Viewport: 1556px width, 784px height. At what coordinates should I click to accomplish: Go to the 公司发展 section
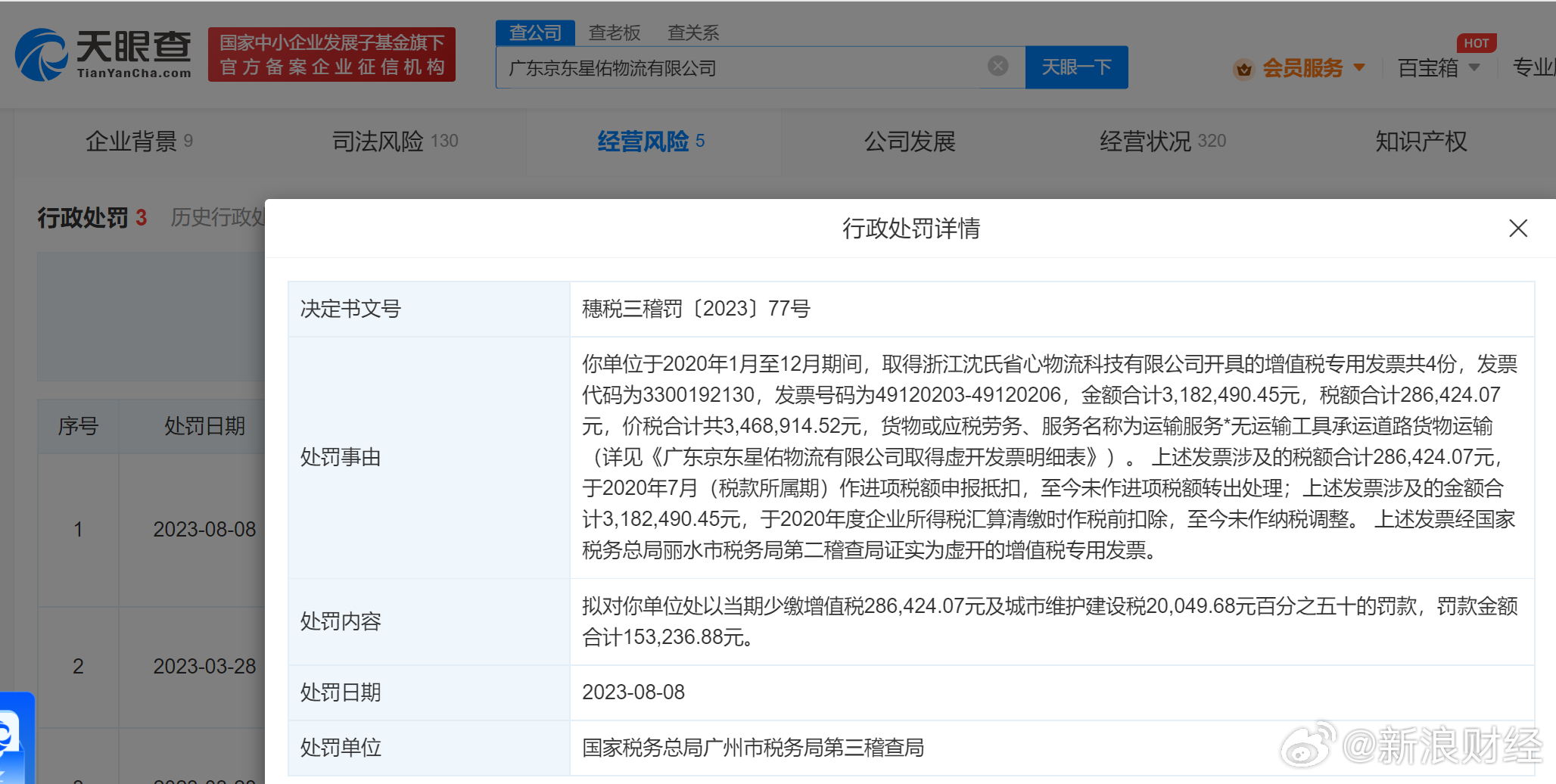910,142
